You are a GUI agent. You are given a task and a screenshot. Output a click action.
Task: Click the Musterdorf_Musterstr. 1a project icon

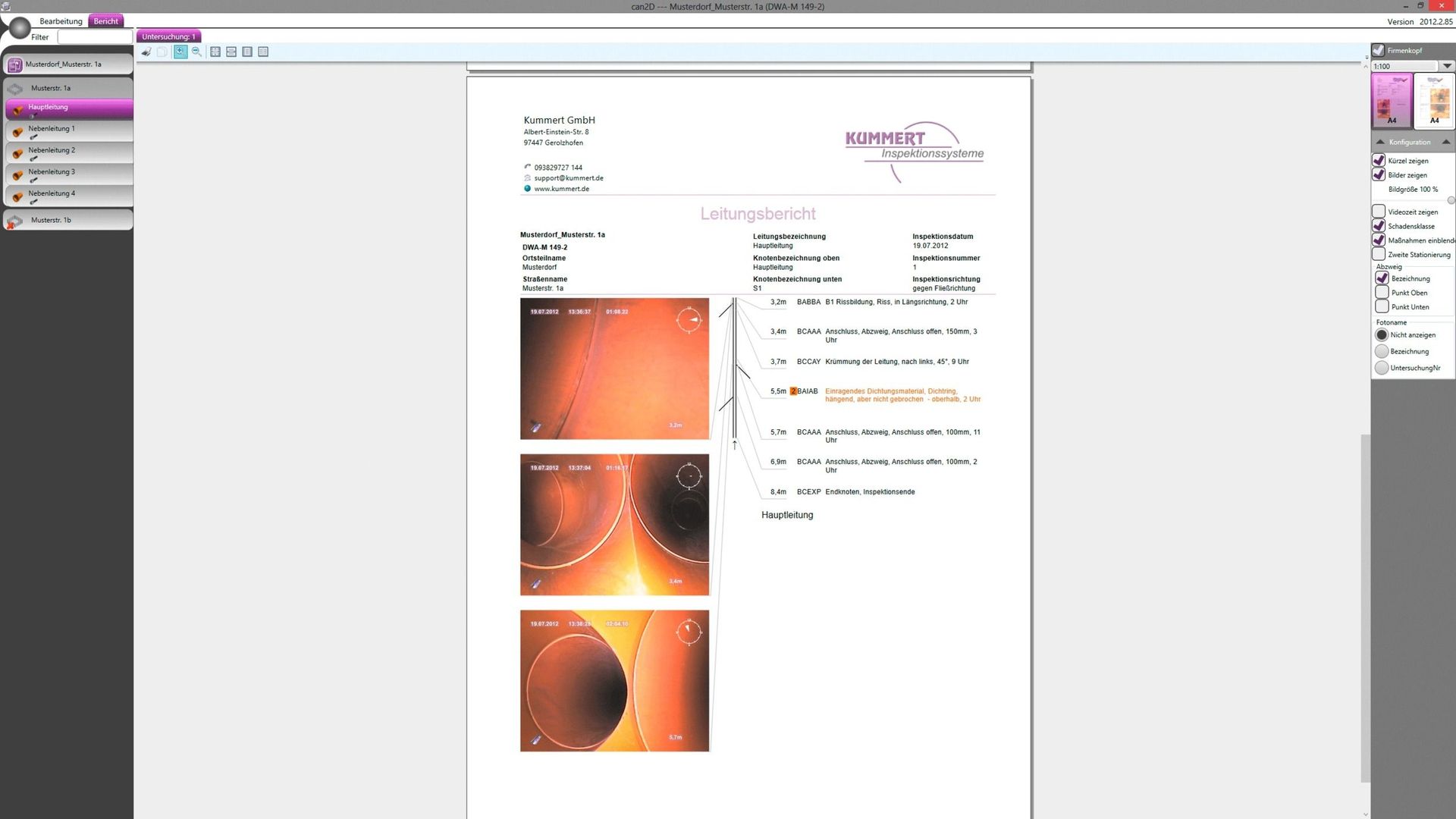point(14,65)
